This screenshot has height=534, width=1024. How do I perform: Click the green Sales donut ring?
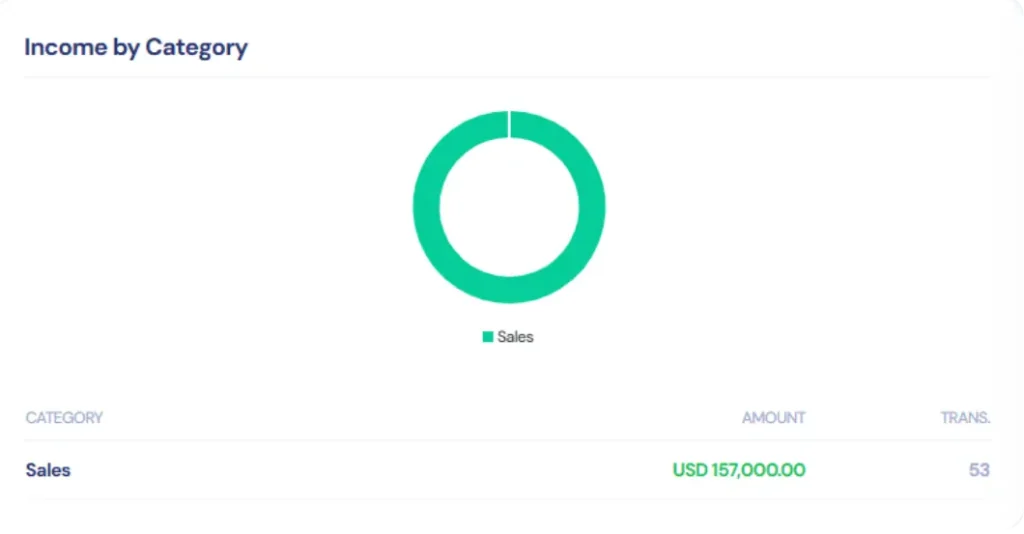[427, 207]
